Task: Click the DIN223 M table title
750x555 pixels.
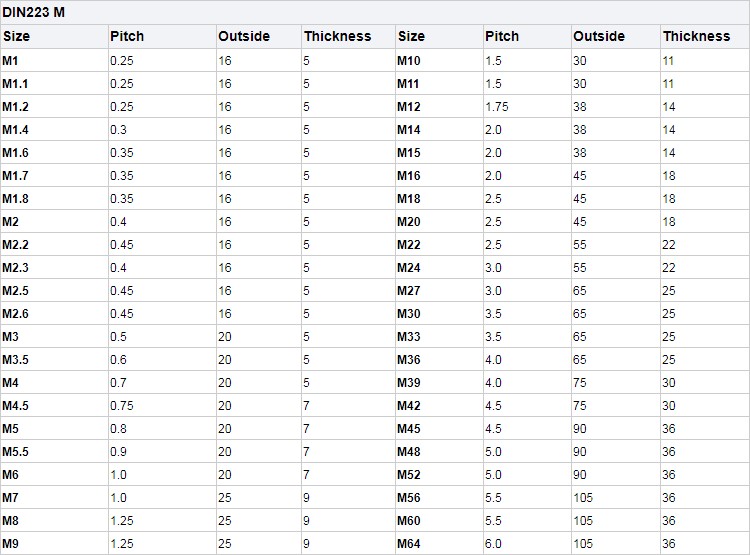Action: click(33, 12)
